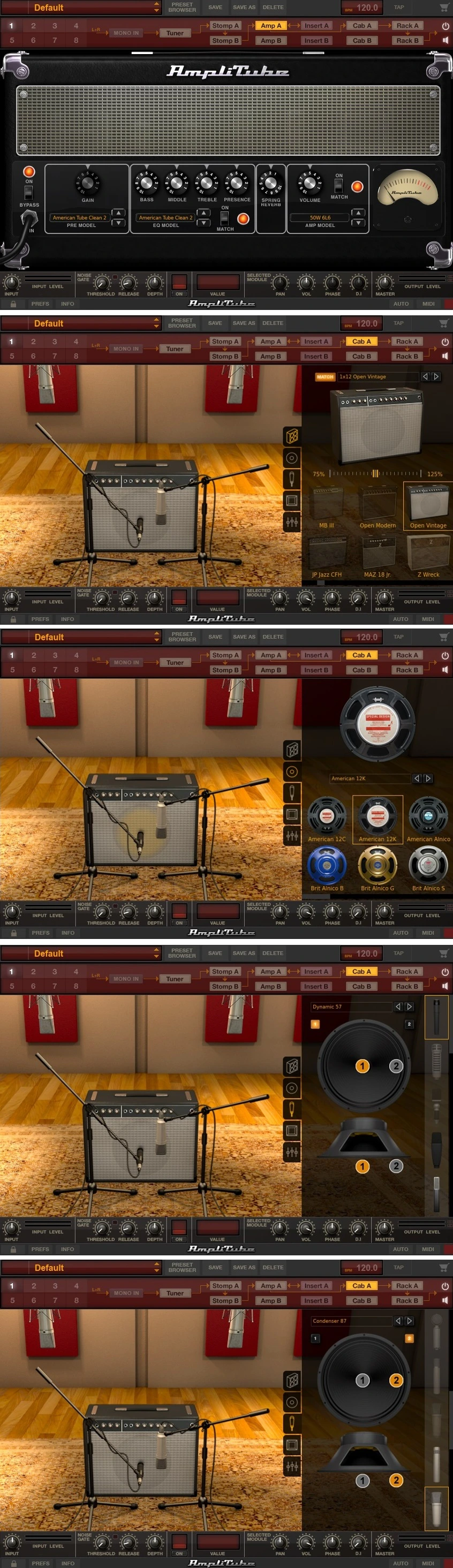Select front speaker position 1 on the Dynamic 57 screen
The width and height of the screenshot is (453, 1568).
[363, 1066]
